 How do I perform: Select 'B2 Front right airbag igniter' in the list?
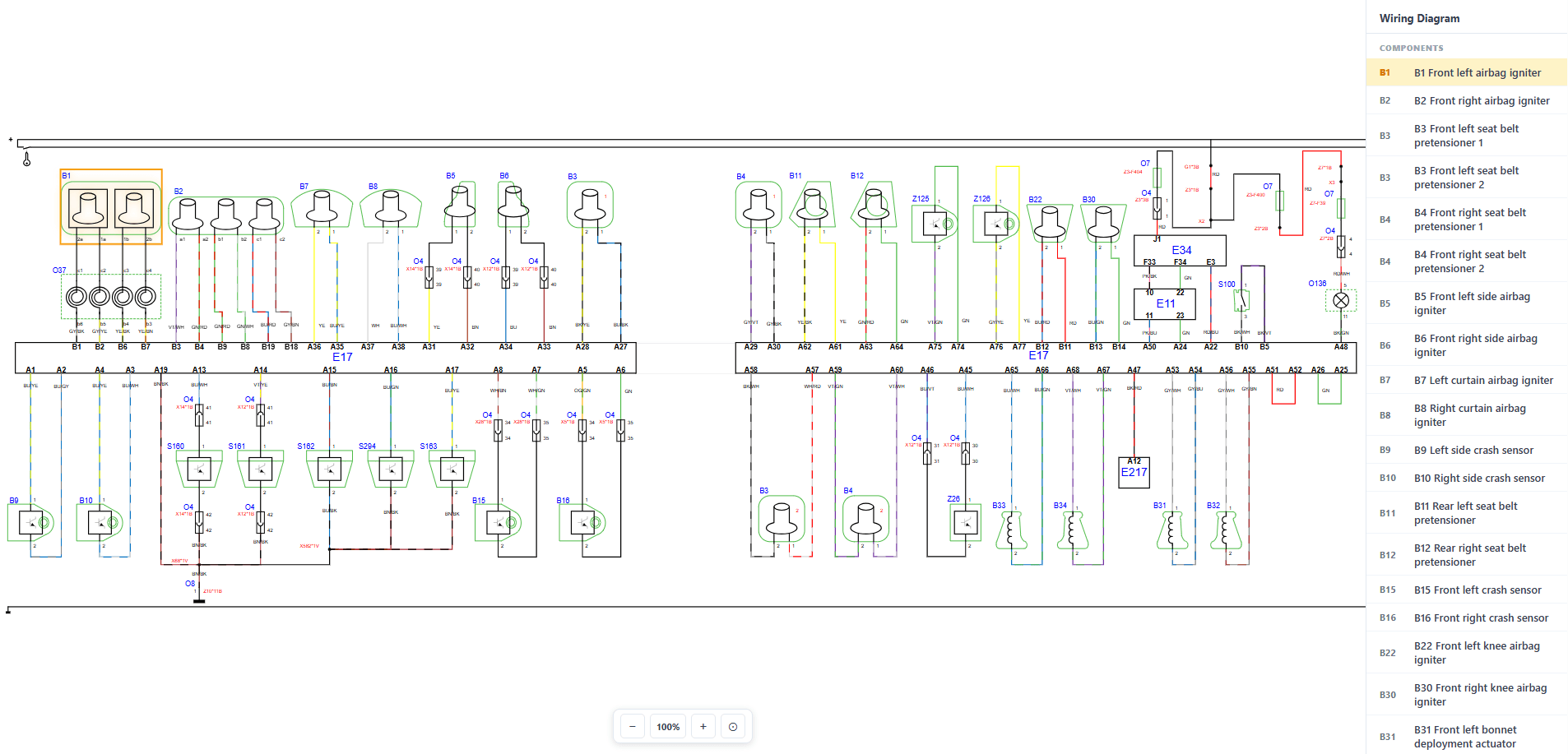pos(1467,100)
